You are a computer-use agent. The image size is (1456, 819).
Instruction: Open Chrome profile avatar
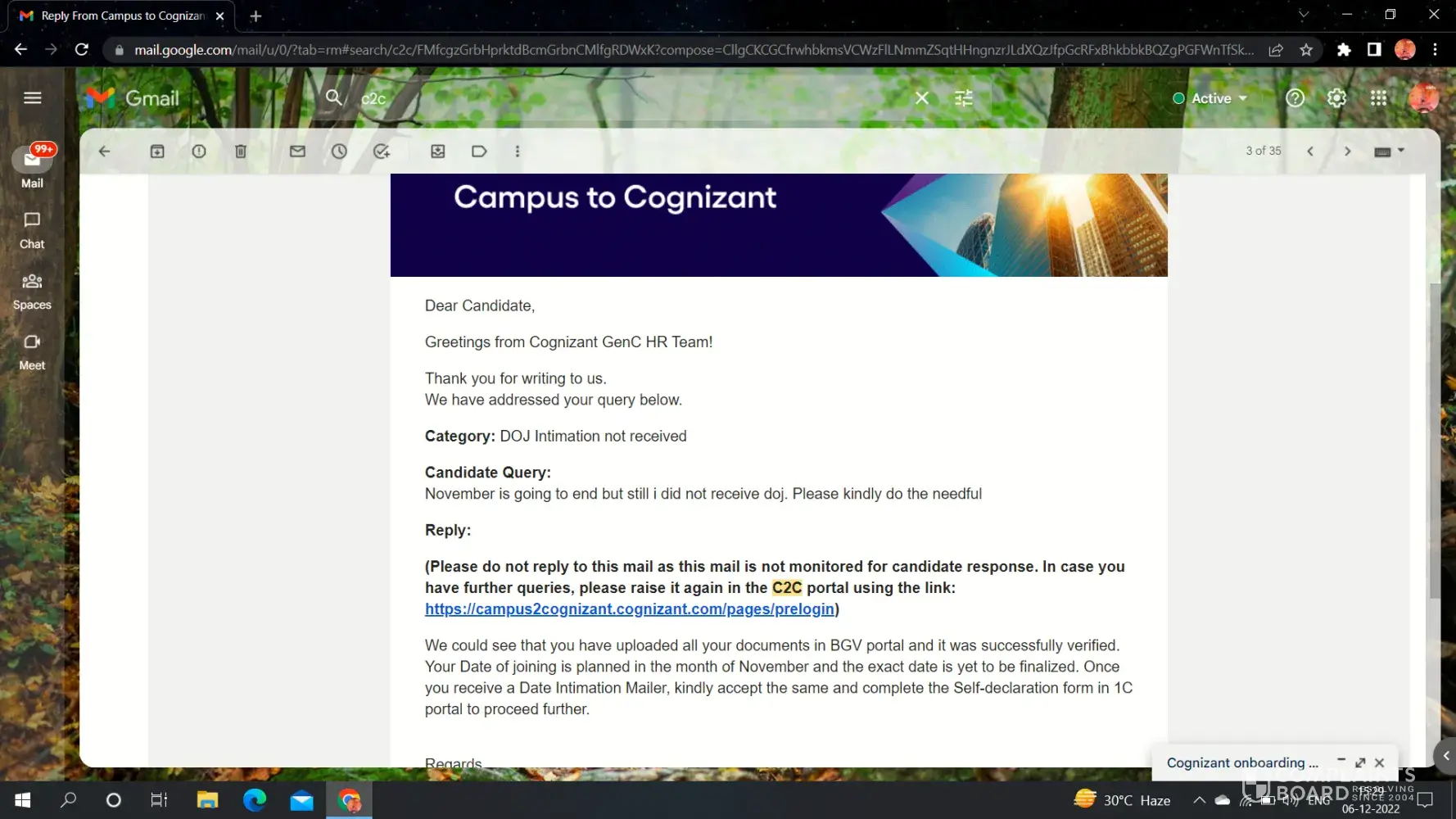[1405, 50]
